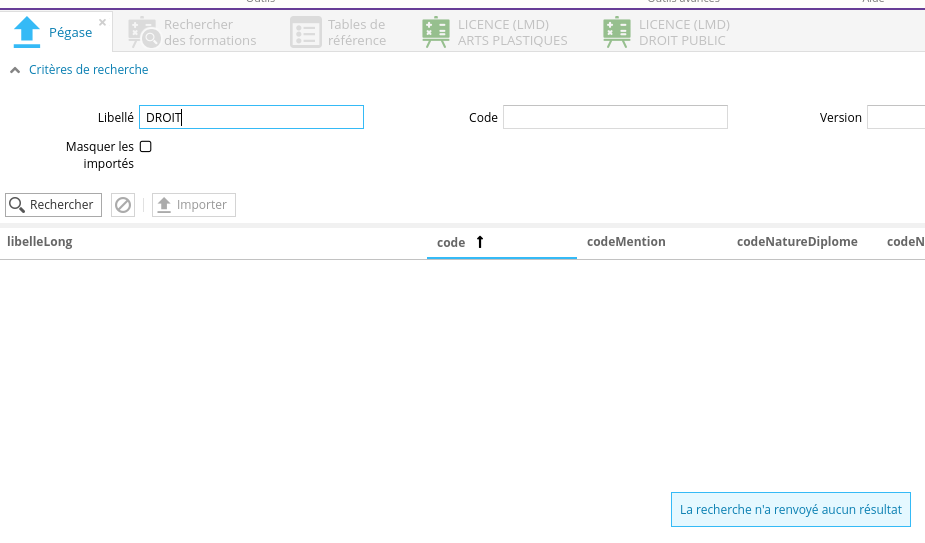925x543 pixels.
Task: Click the magnifying glass search icon
Action: coord(17,205)
